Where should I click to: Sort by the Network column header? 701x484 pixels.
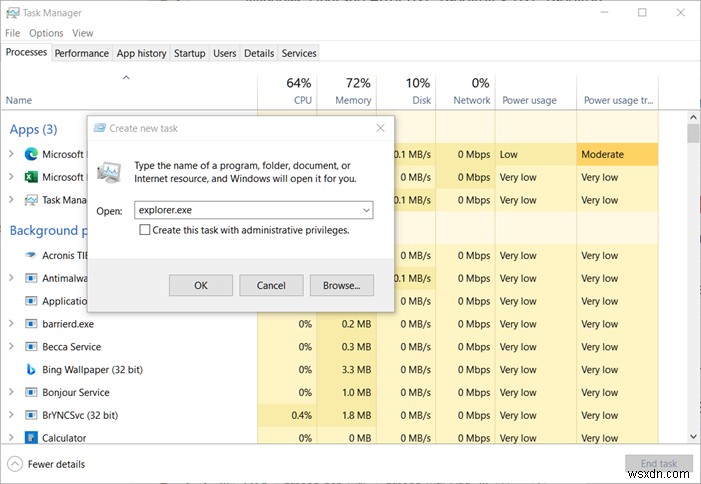click(465, 91)
